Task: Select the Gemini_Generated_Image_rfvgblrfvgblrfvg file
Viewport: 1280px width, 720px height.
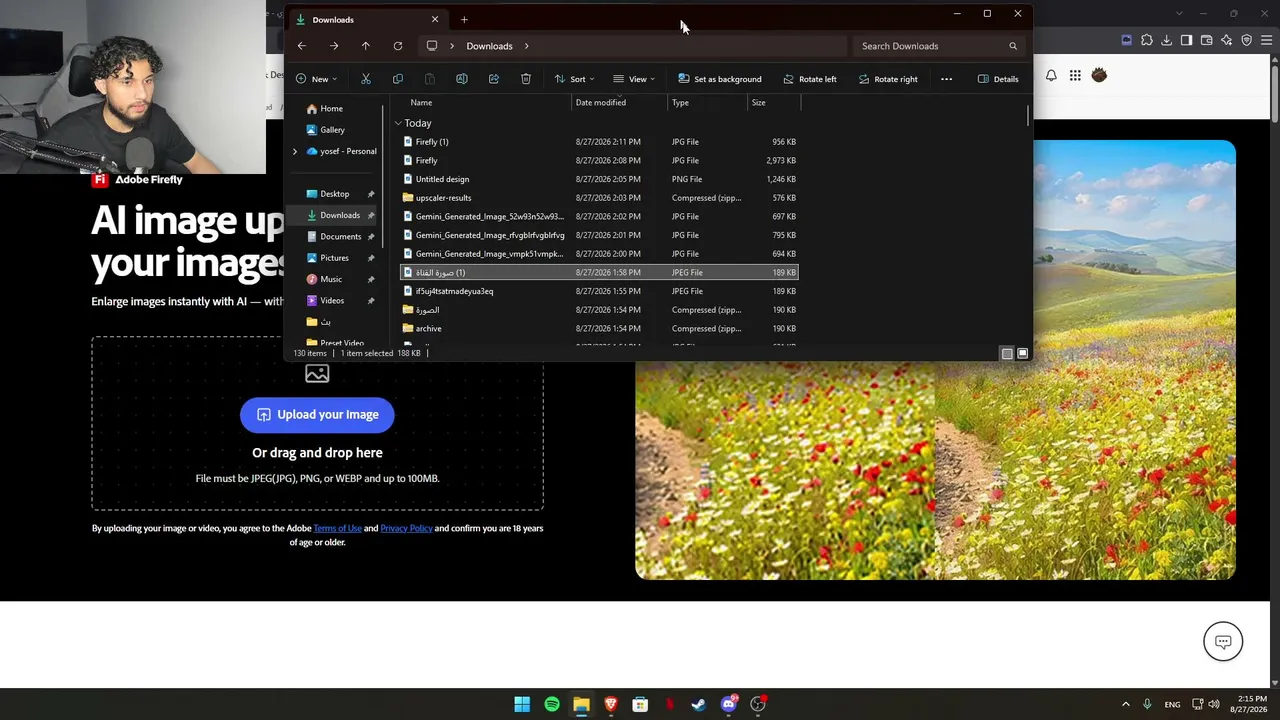Action: coord(599,235)
